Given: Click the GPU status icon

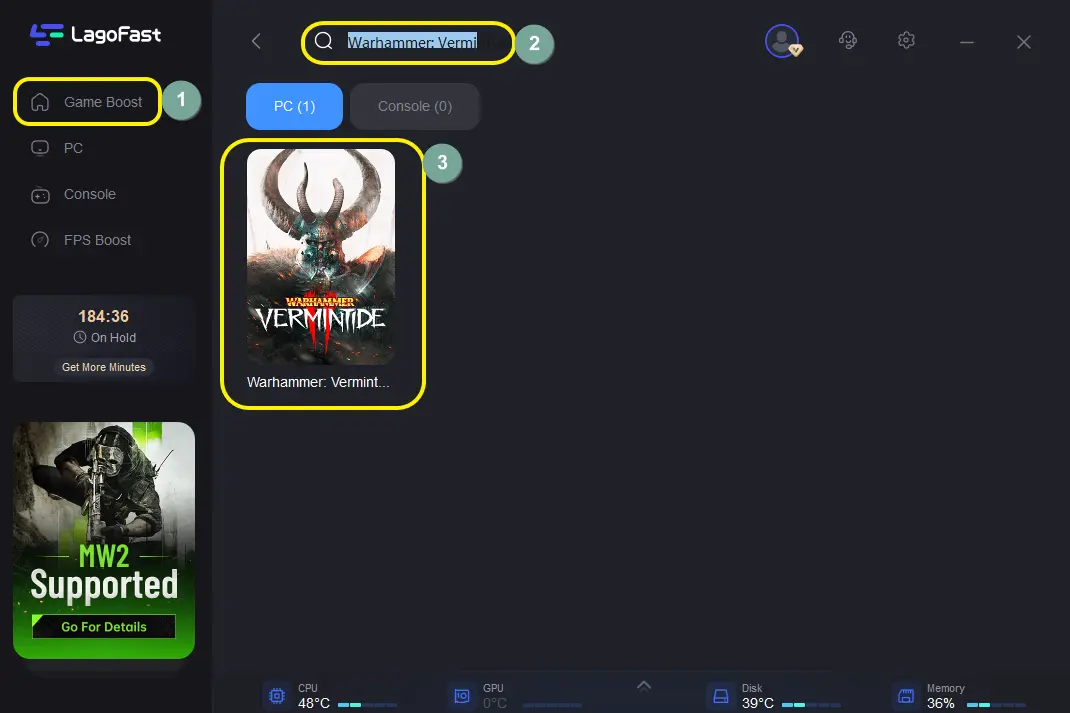Looking at the screenshot, I should click(x=462, y=695).
